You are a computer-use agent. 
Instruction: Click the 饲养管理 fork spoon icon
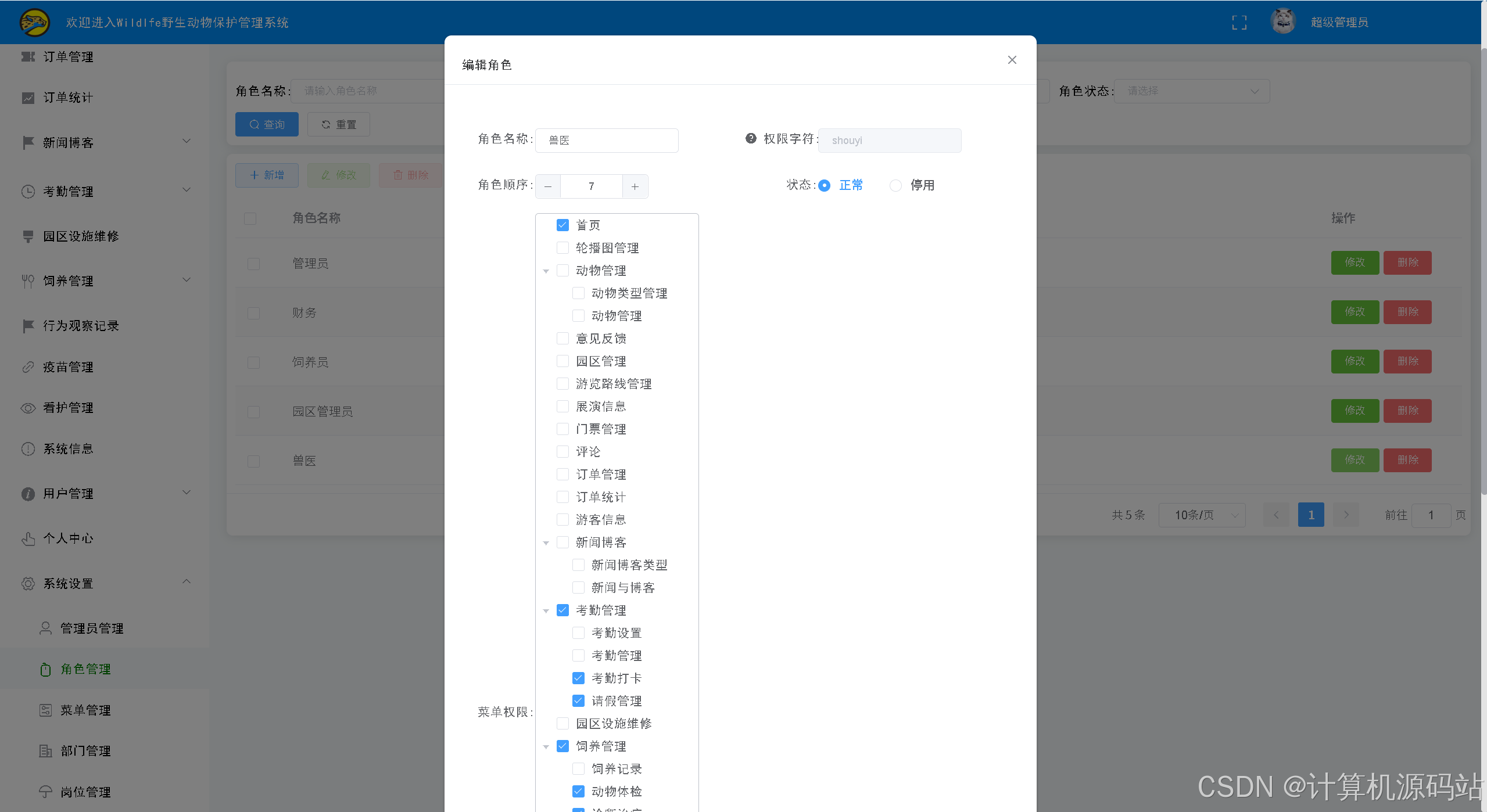click(x=28, y=281)
